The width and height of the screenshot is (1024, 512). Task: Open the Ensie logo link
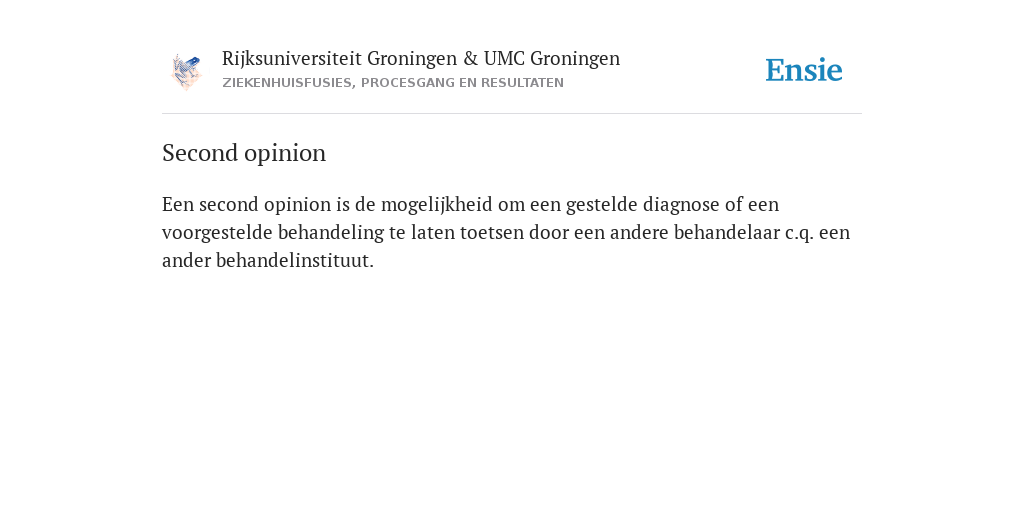(804, 70)
